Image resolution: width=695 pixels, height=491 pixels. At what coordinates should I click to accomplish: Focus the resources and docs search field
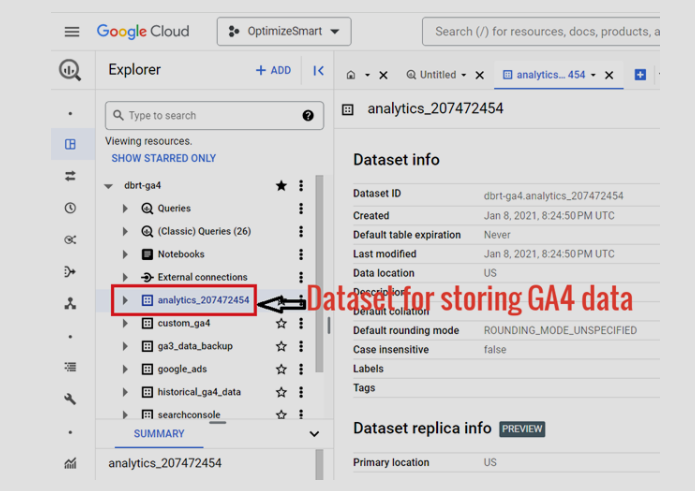[x=541, y=31]
